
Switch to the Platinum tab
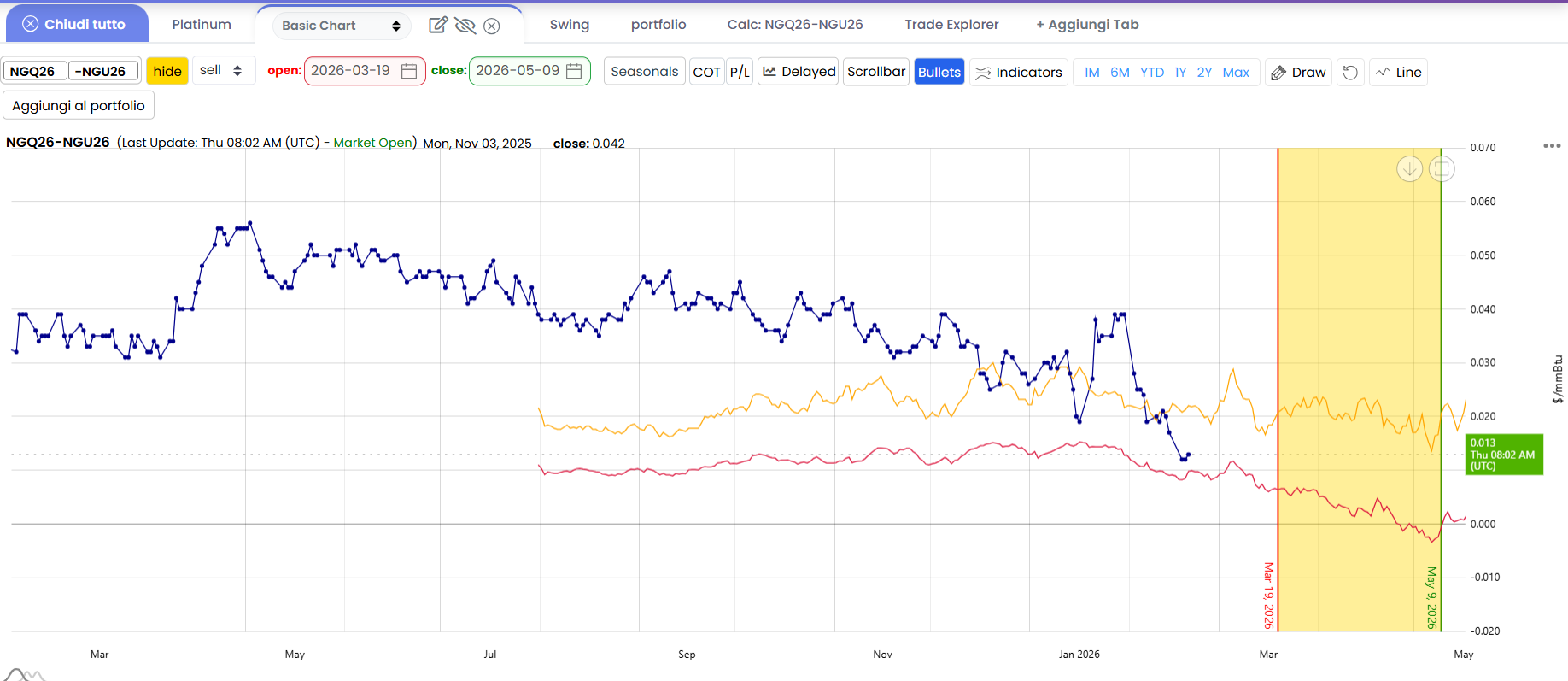click(x=202, y=25)
